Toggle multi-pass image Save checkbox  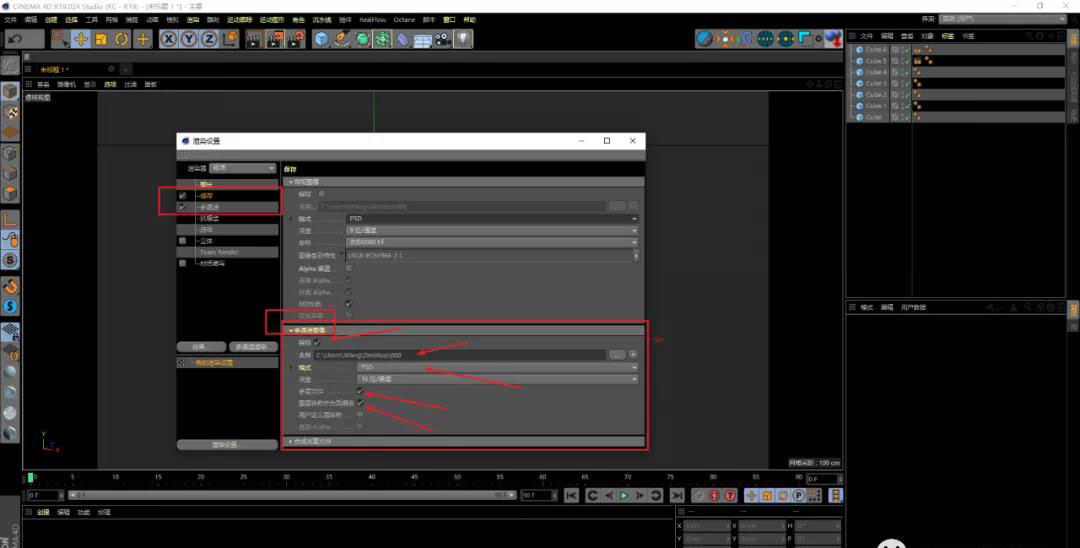pos(318,342)
